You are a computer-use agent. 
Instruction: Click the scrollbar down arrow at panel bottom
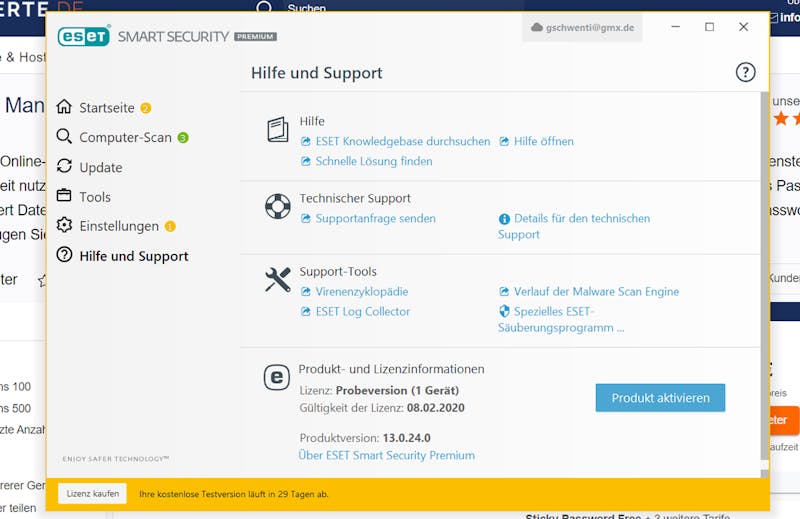[764, 474]
